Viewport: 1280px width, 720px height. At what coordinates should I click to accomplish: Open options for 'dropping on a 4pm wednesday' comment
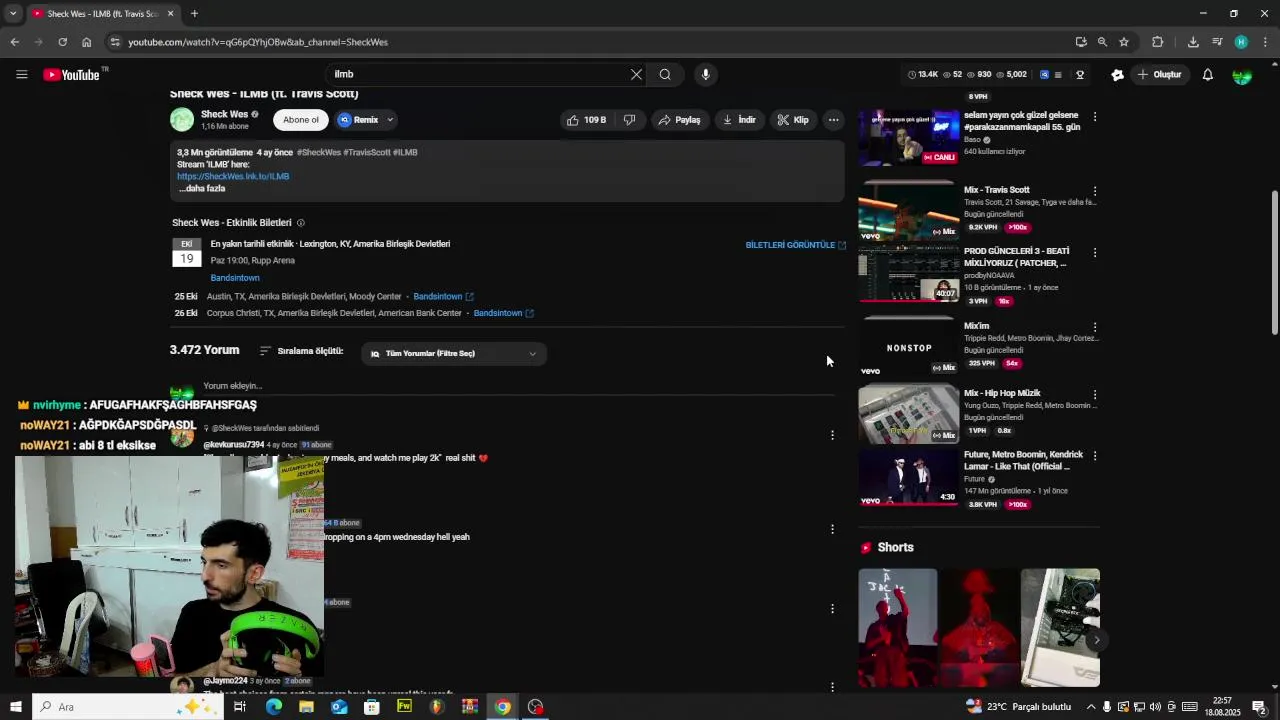tap(832, 529)
